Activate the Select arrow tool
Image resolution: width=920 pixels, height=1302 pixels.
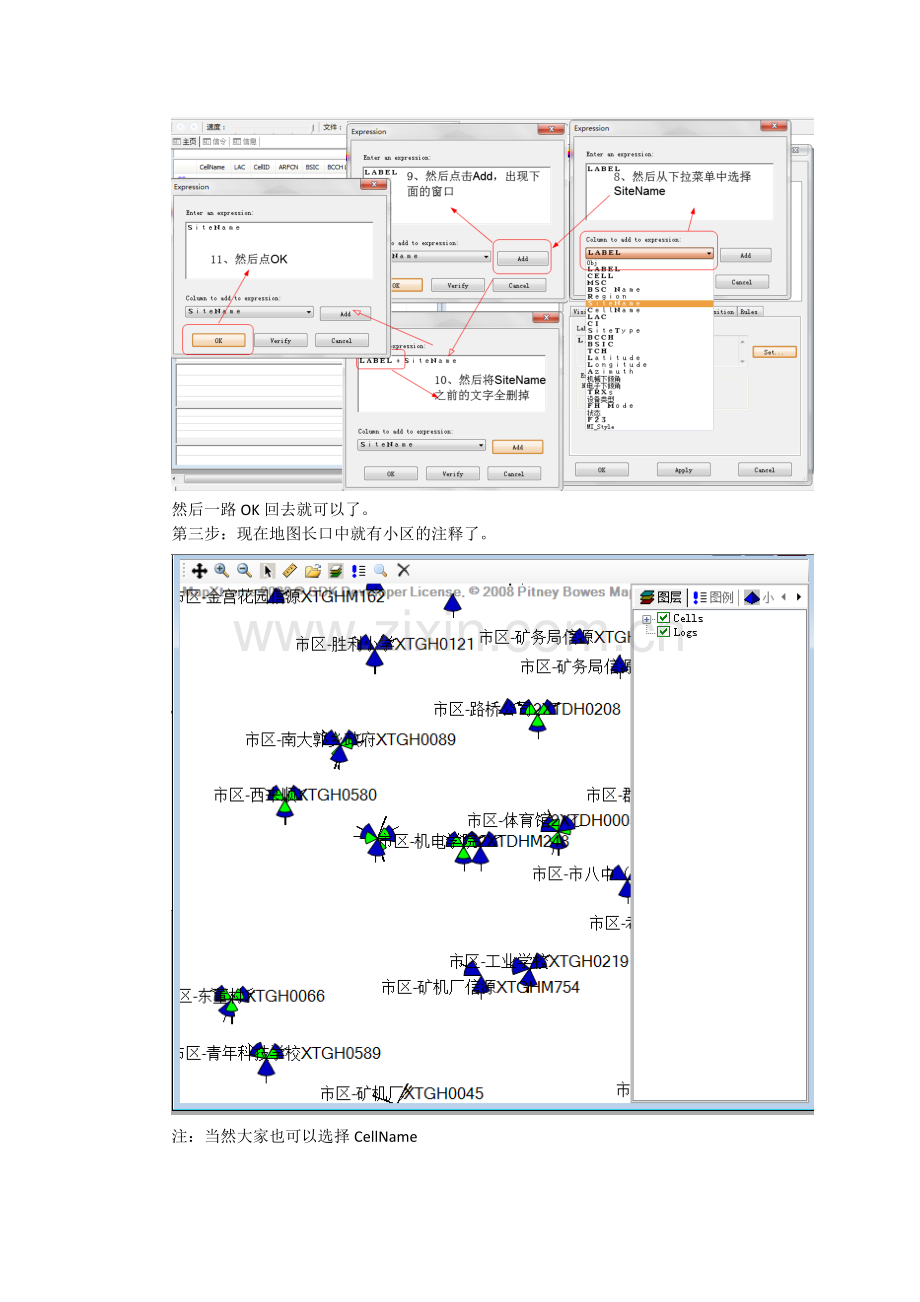[266, 570]
